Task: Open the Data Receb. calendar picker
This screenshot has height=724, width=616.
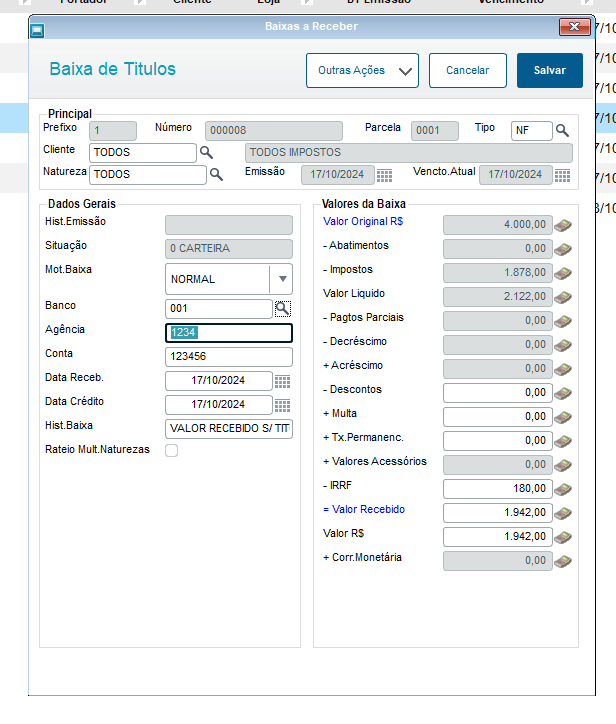Action: coord(283,381)
